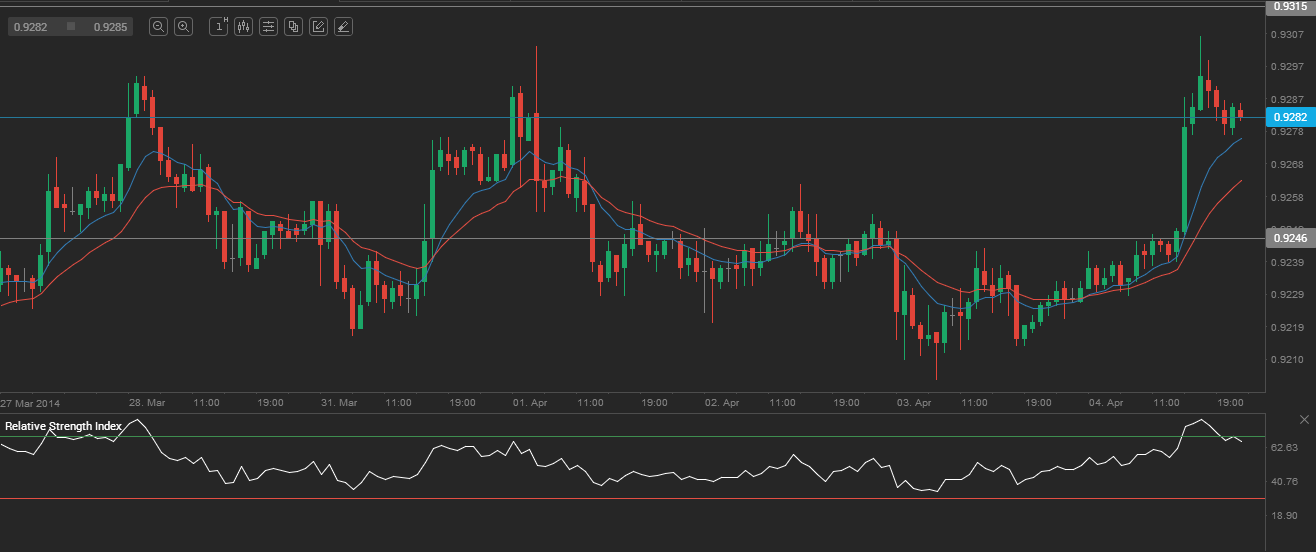Screen dimensions: 1316x552
Task: Open the drawing edit tool icon
Action: coord(318,27)
